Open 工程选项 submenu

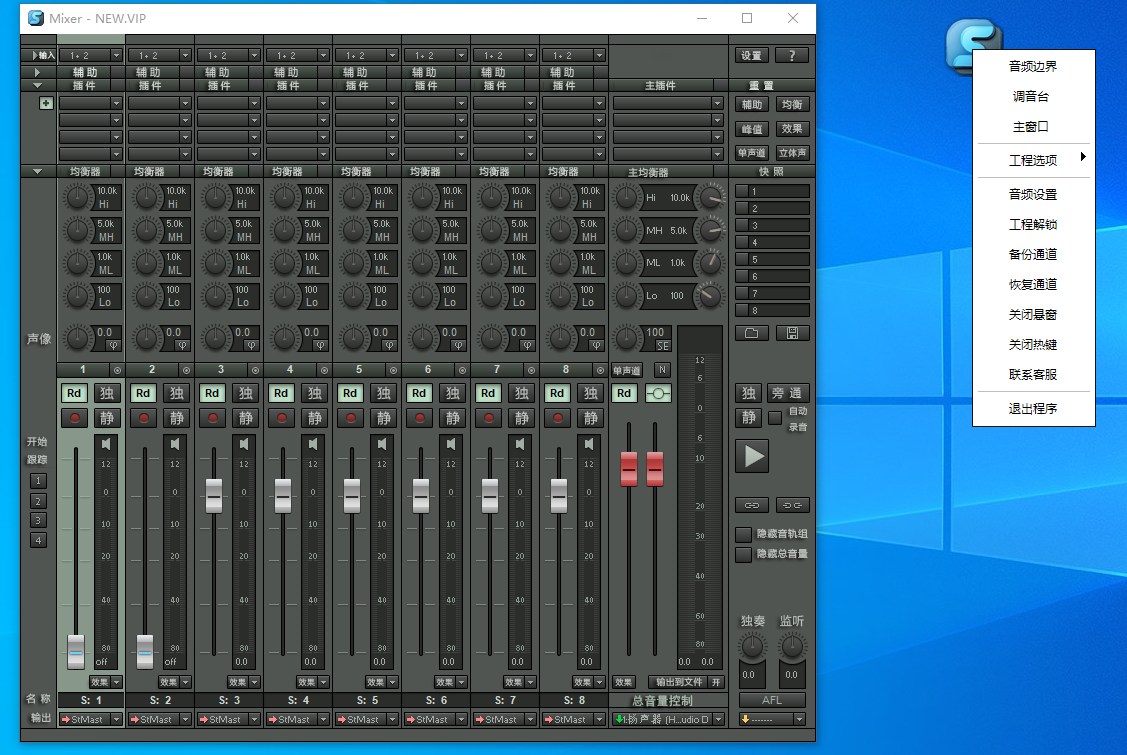(x=1033, y=160)
